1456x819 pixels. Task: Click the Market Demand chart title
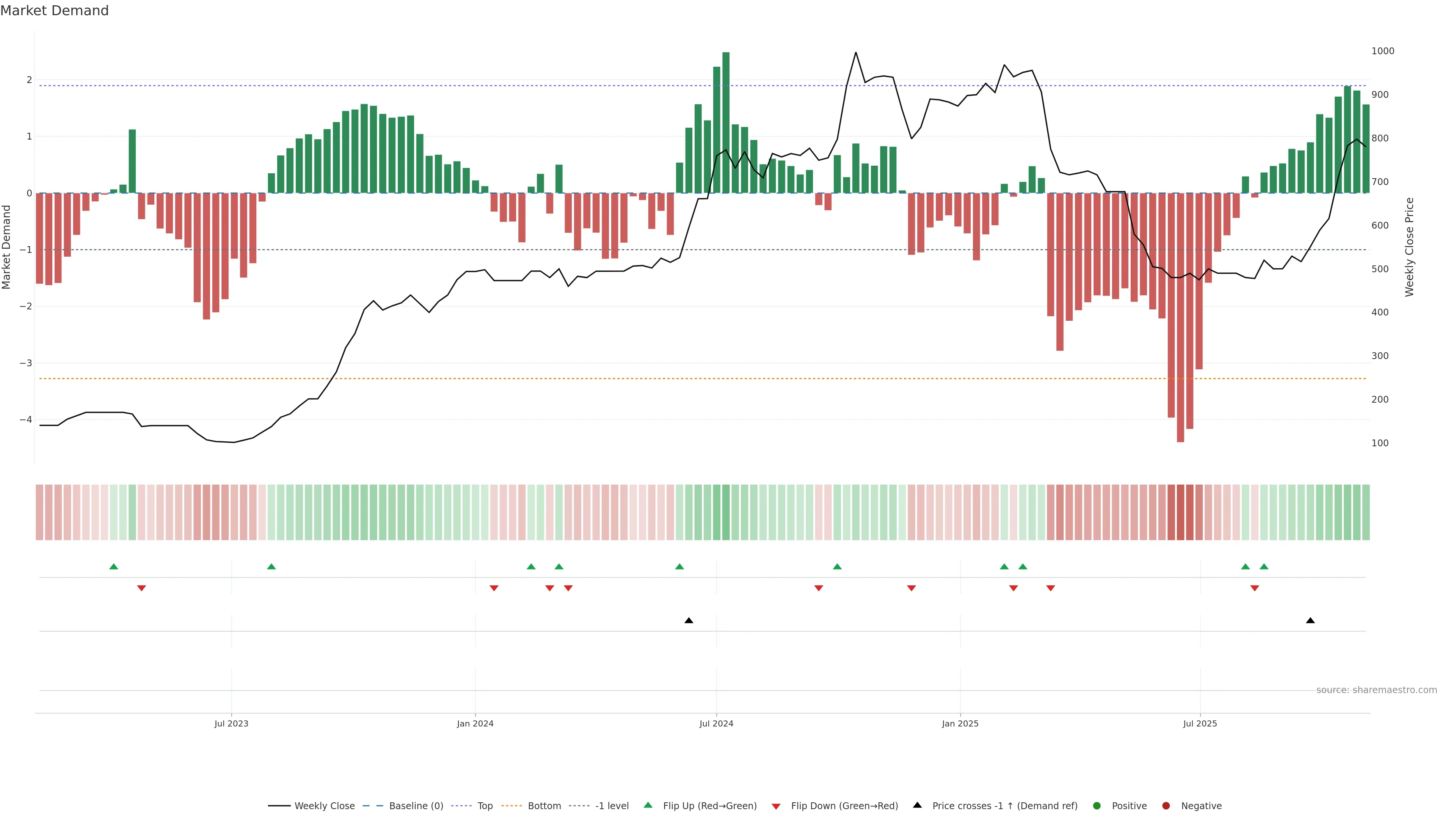point(54,11)
